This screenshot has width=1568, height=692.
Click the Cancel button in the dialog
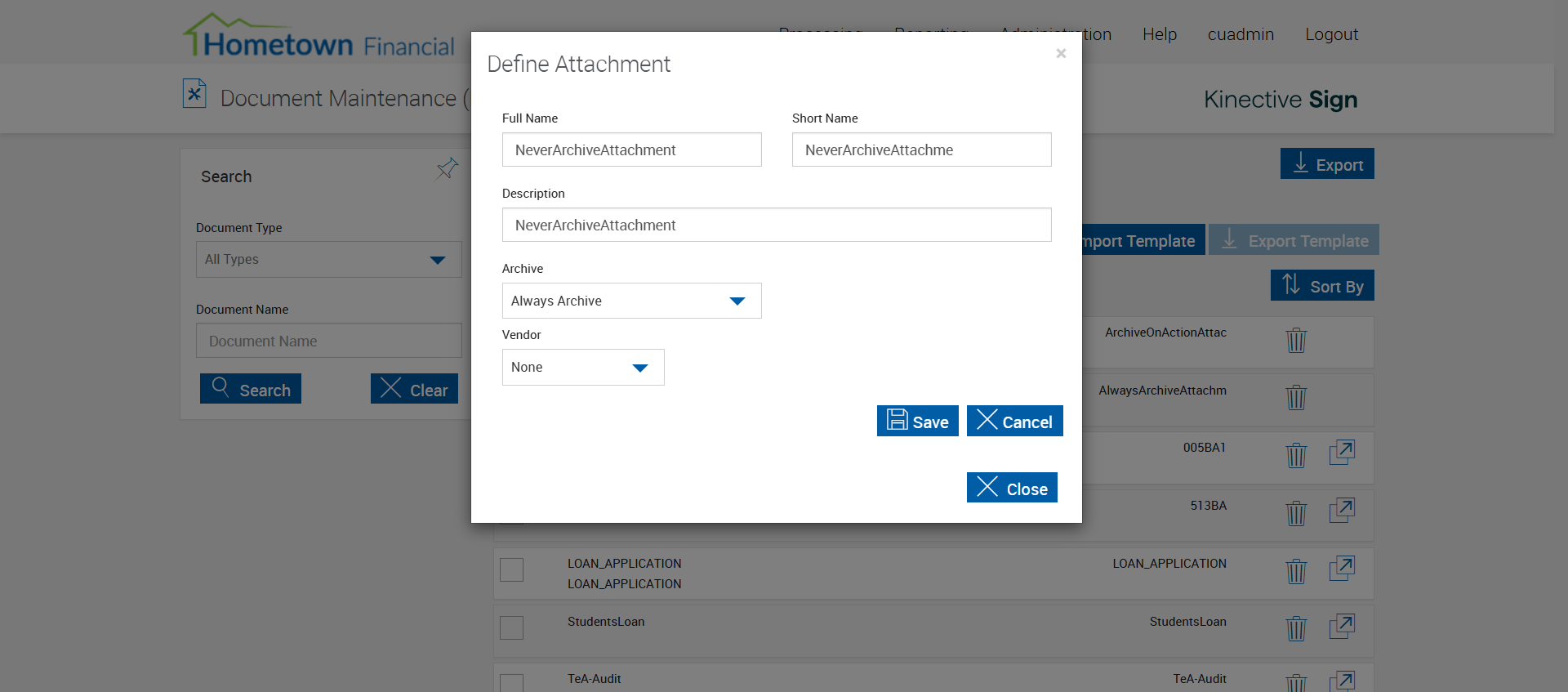point(1014,422)
